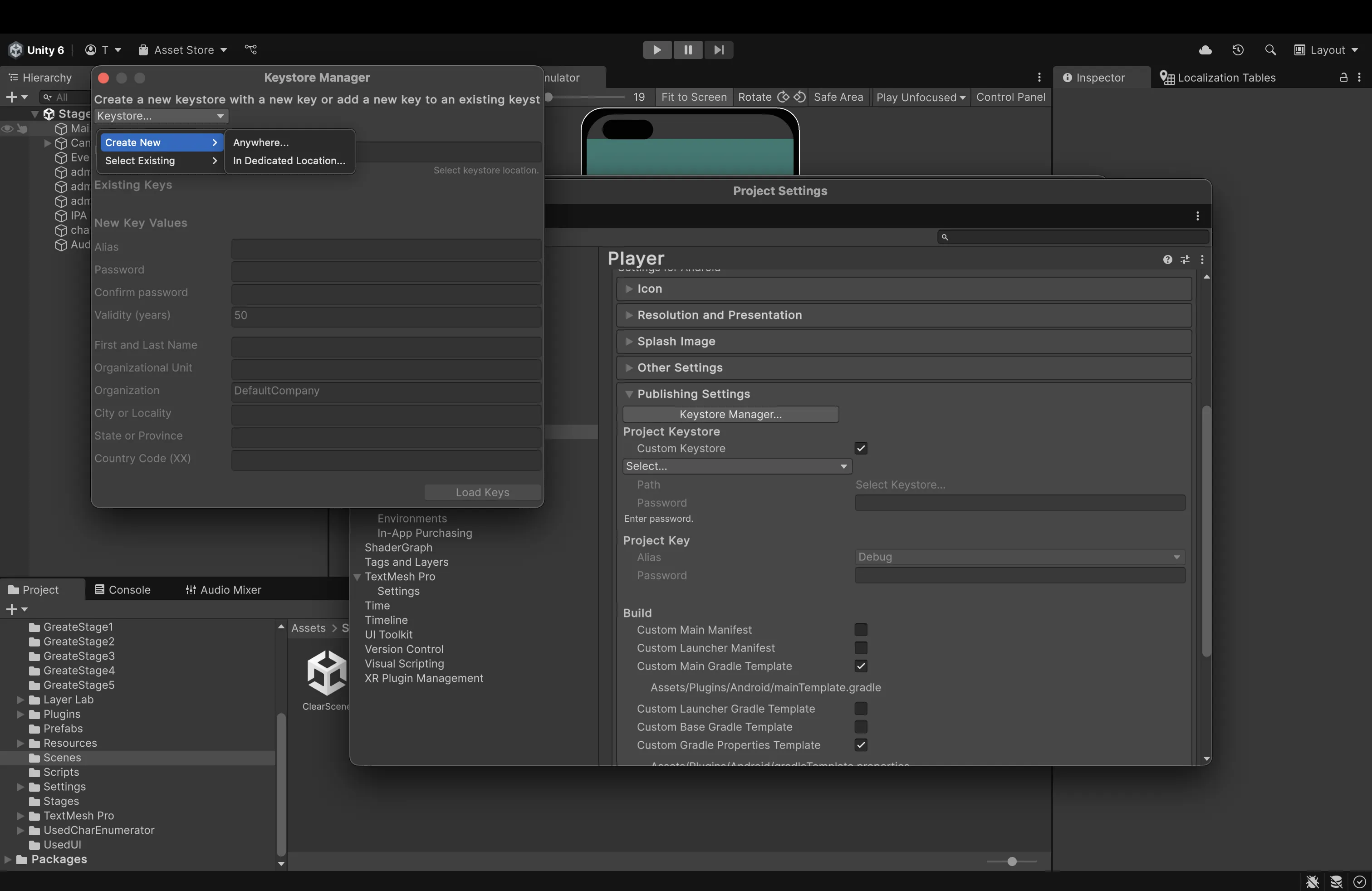Click the Keystore Manager button
Viewport: 1372px width, 891px height.
730,414
